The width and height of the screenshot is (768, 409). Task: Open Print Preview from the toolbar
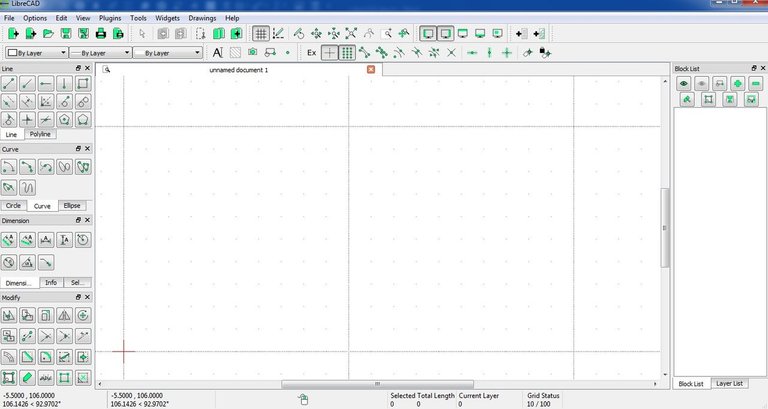pyautogui.click(x=119, y=33)
